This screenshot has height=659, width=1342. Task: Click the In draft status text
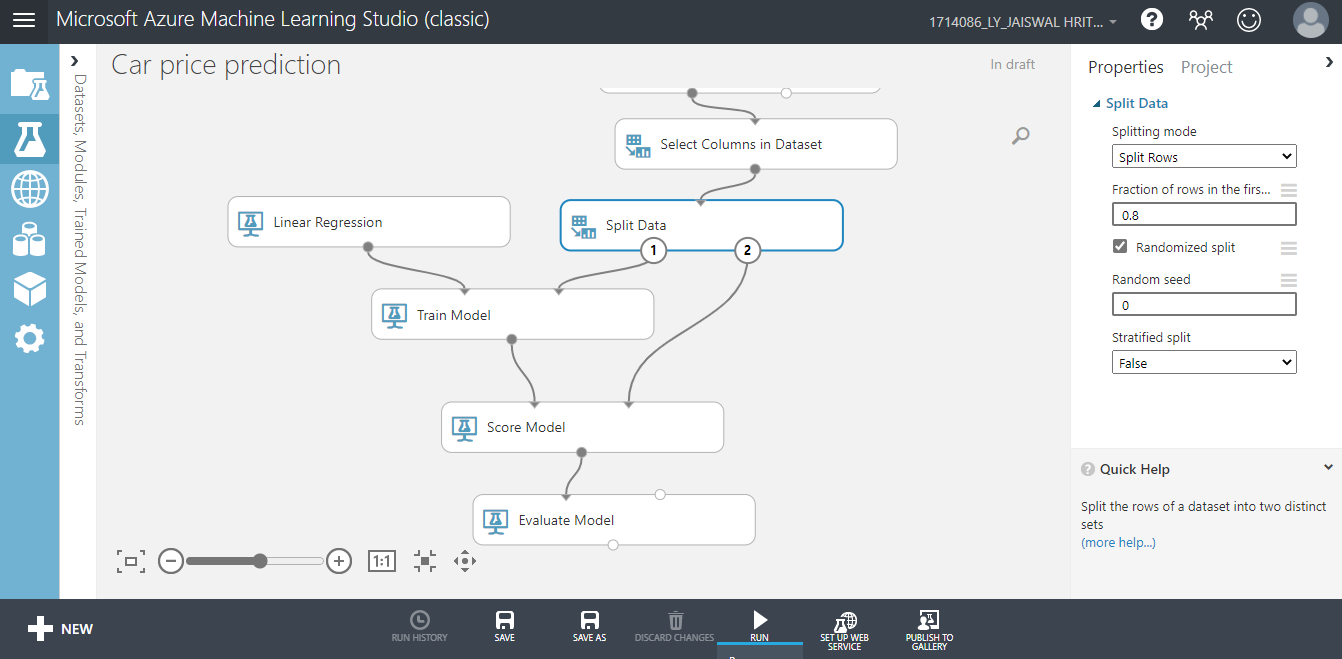pyautogui.click(x=1013, y=64)
